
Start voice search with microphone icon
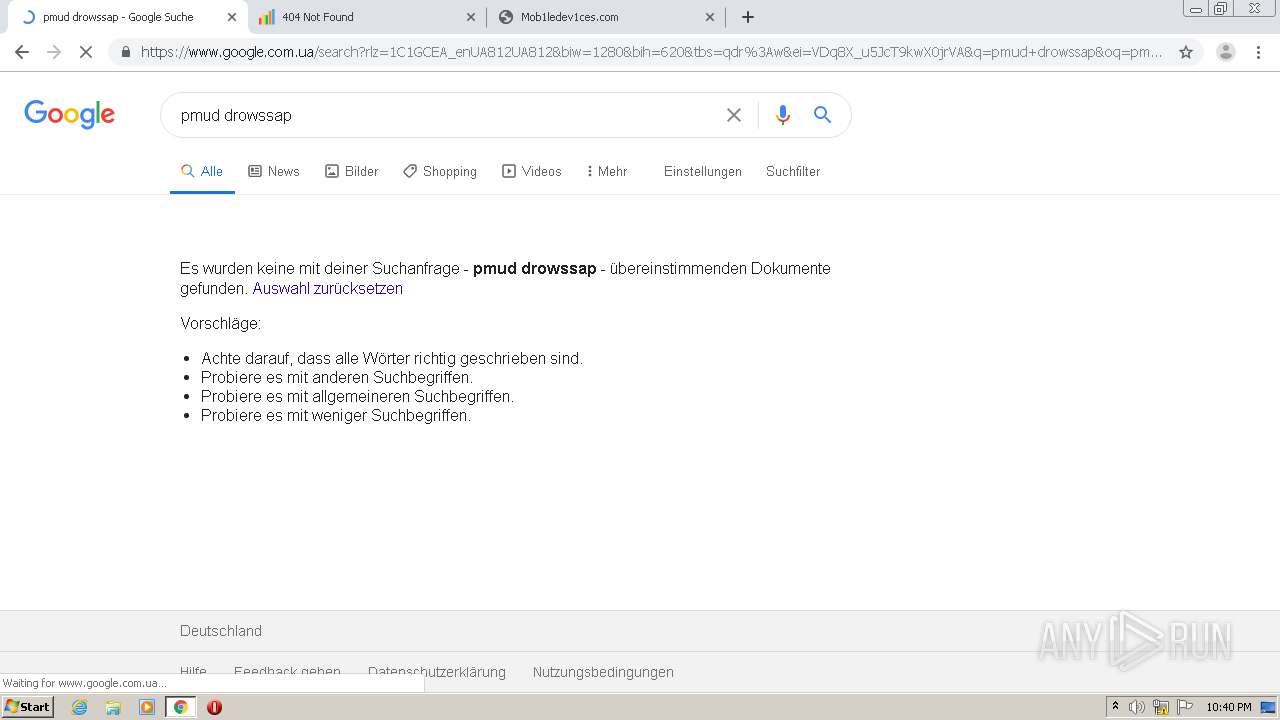click(783, 115)
